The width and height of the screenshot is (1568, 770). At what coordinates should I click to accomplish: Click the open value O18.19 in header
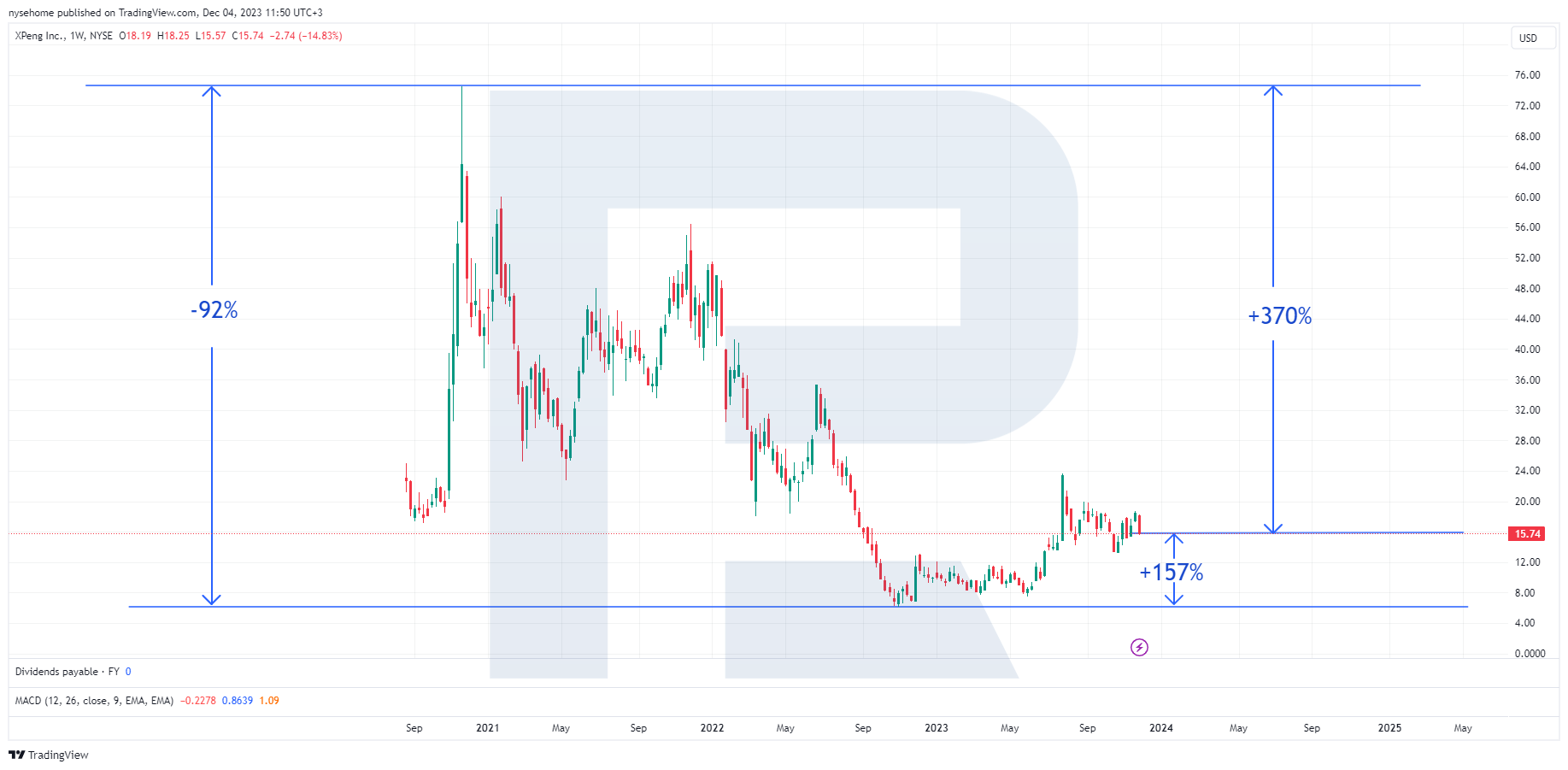click(135, 36)
